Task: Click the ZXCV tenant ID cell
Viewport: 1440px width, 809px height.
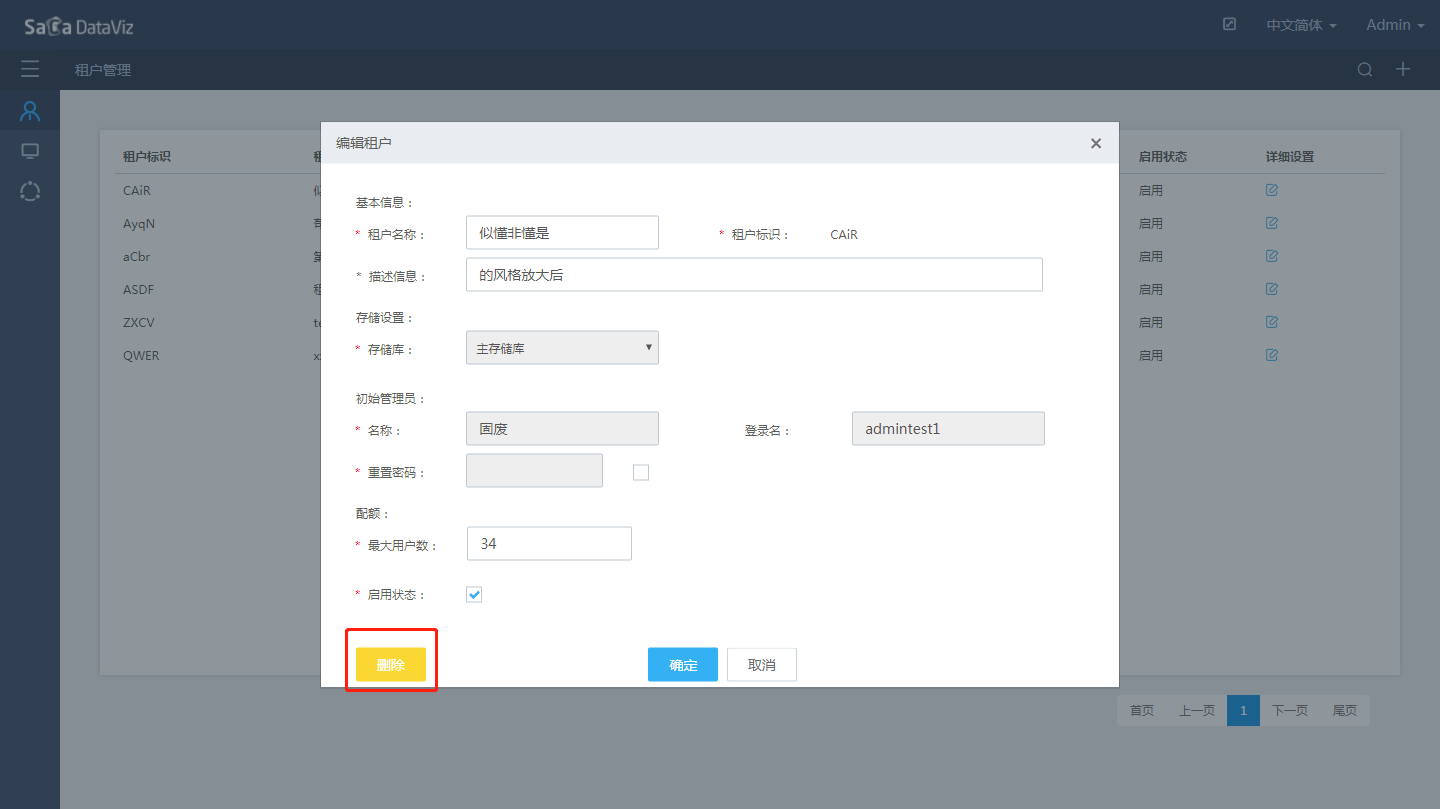Action: (139, 322)
